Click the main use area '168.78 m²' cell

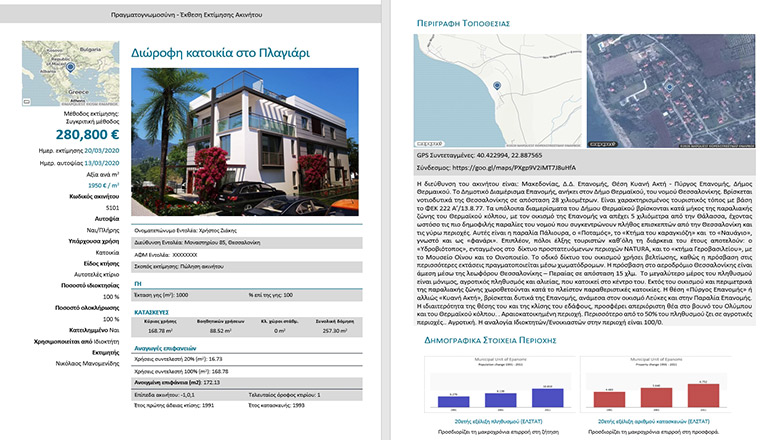(x=160, y=331)
